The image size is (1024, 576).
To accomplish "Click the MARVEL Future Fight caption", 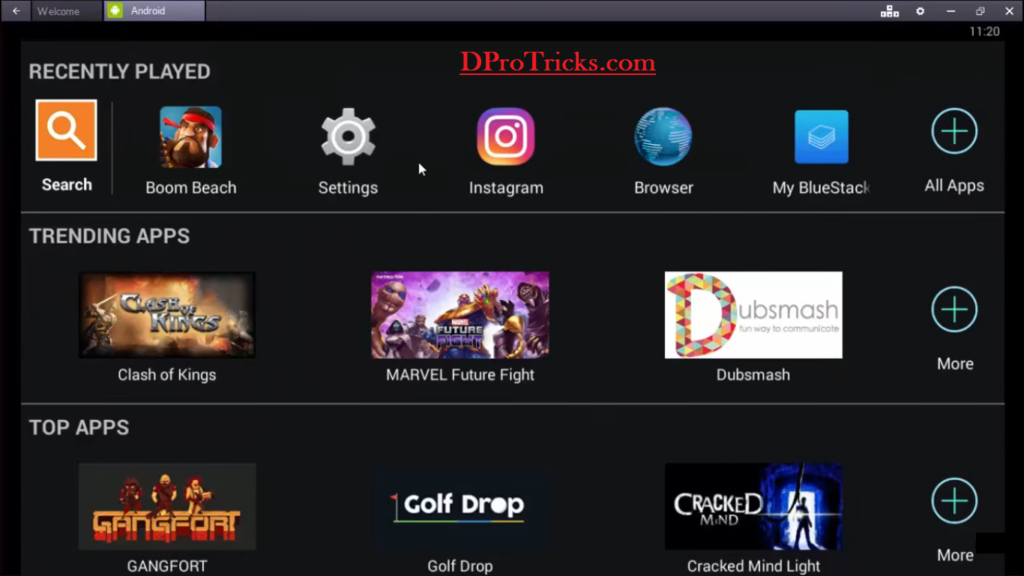I will click(x=460, y=375).
